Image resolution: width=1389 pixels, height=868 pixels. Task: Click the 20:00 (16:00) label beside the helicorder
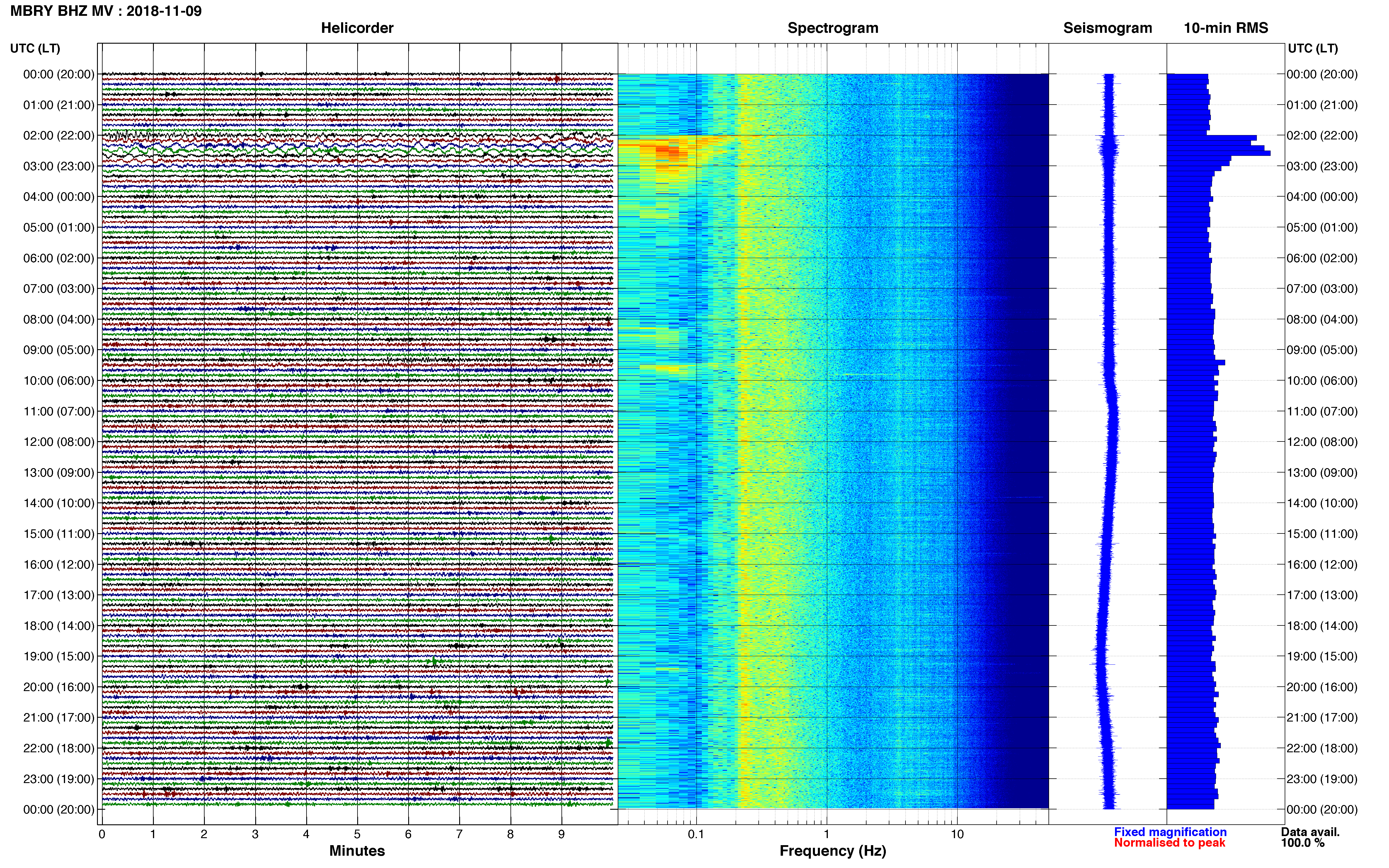pos(59,687)
